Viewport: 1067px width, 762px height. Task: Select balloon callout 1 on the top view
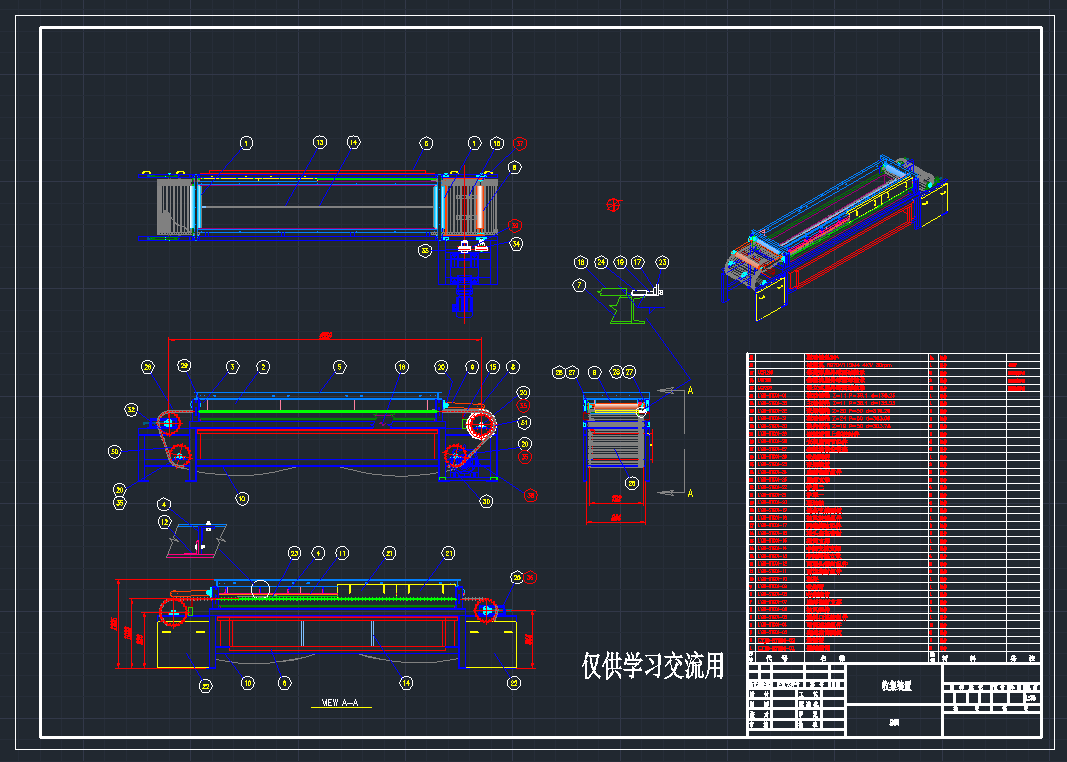tap(246, 143)
